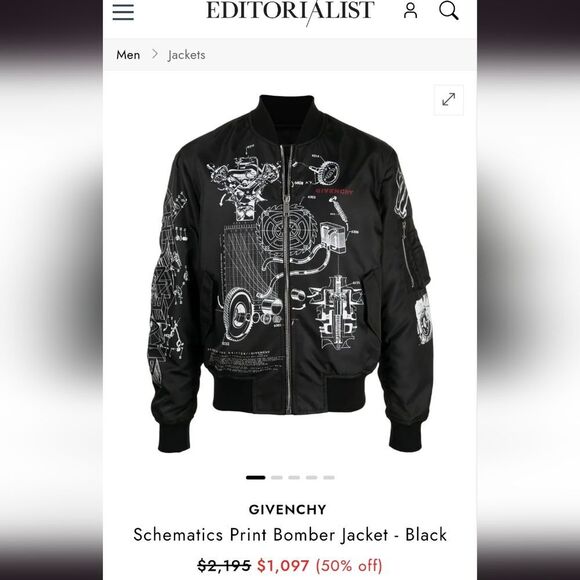Click the breadcrumb chevron separator
Screen dimensions: 580x580
click(x=155, y=54)
